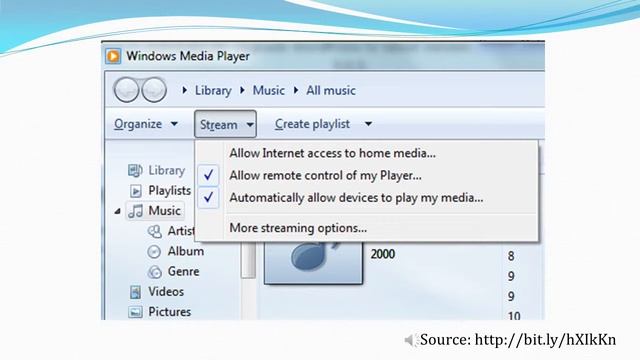Click the Windows Media Player title icon

coord(113,56)
